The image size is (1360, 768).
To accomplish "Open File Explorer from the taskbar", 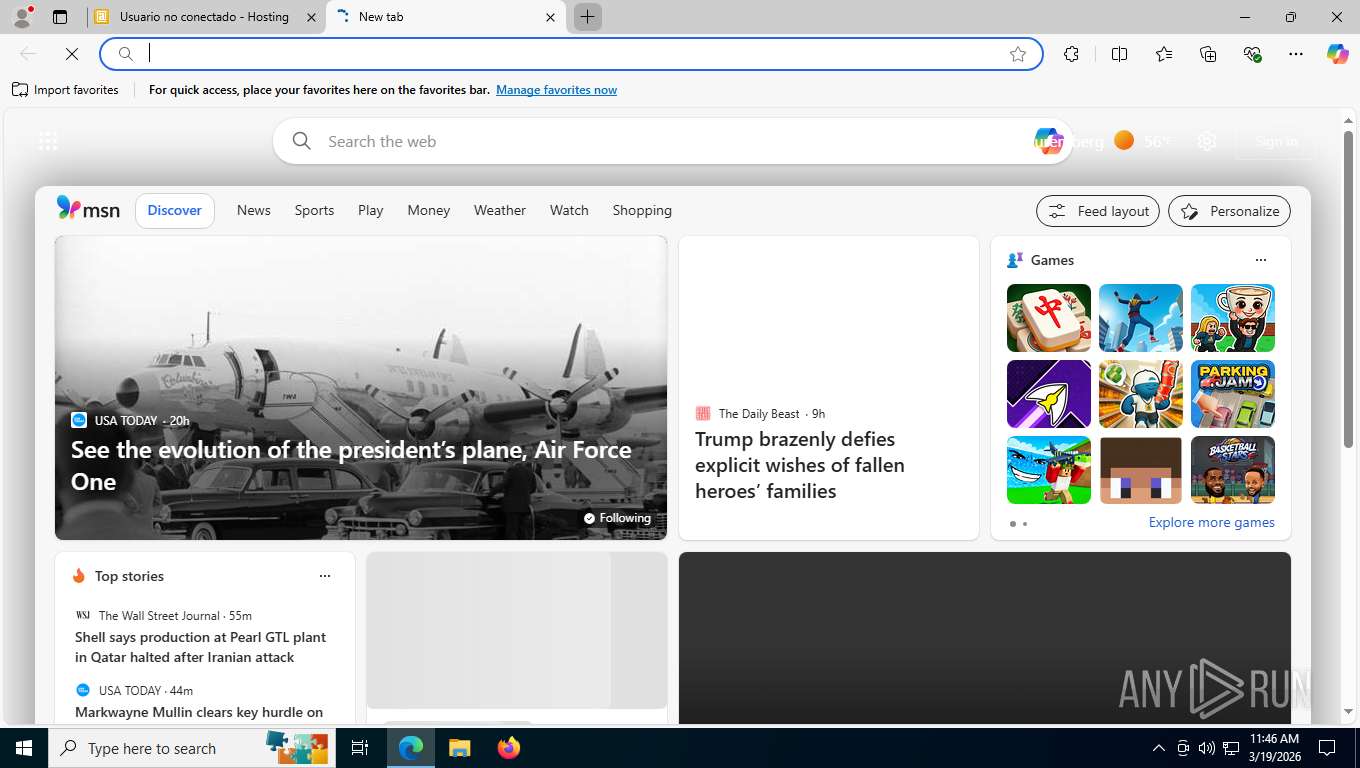I will click(459, 748).
